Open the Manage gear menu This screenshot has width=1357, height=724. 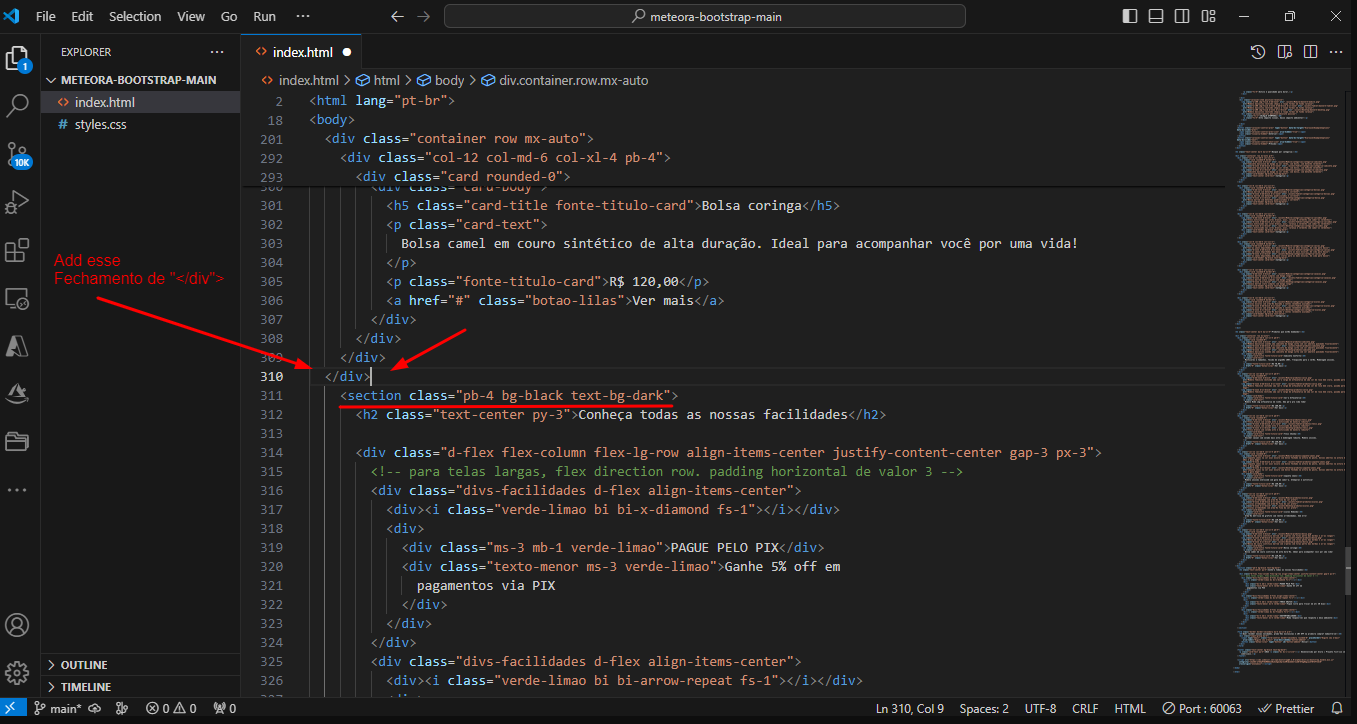[x=17, y=672]
